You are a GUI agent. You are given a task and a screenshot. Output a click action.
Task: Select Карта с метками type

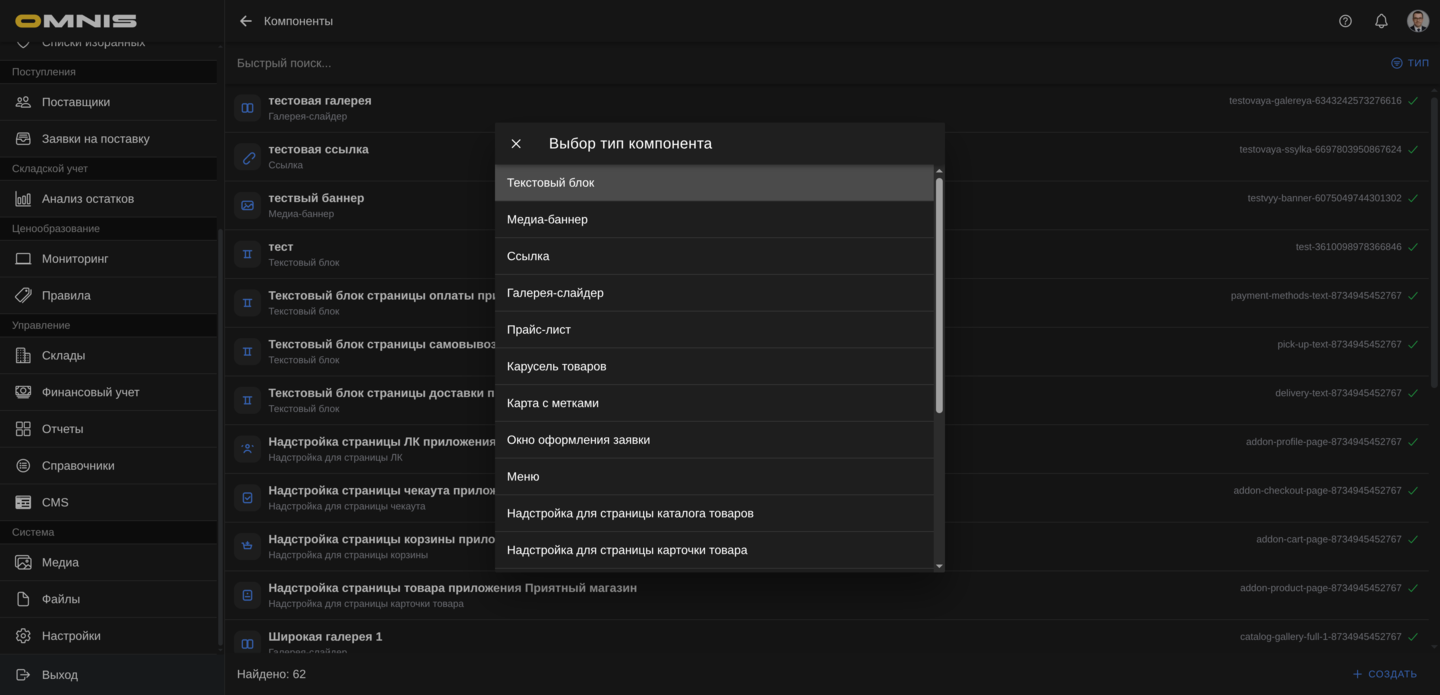tap(714, 403)
